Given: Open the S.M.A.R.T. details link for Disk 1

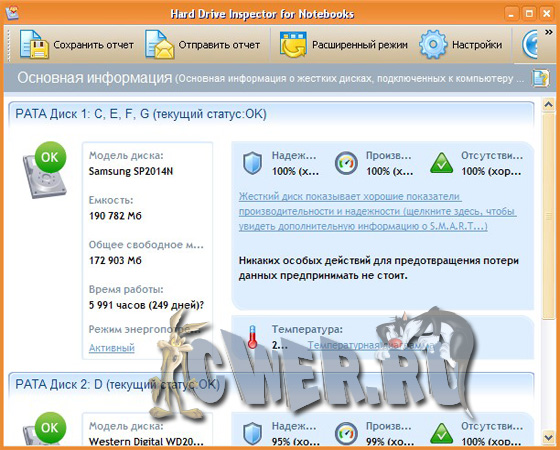Looking at the screenshot, I should coord(377,211).
